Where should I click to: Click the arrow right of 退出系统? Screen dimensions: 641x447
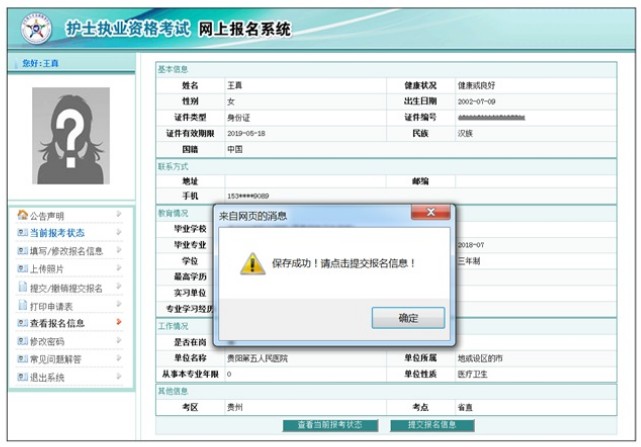[x=119, y=377]
